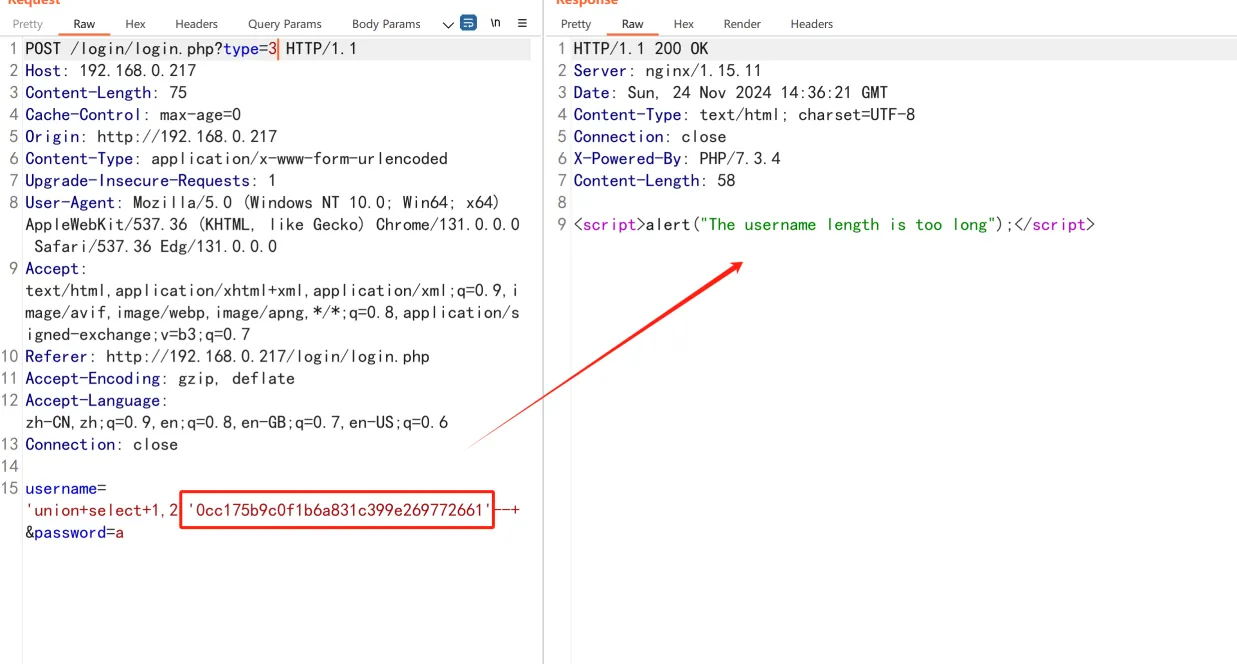Open the Request Hex tab
The image size is (1237, 664).
pos(135,24)
